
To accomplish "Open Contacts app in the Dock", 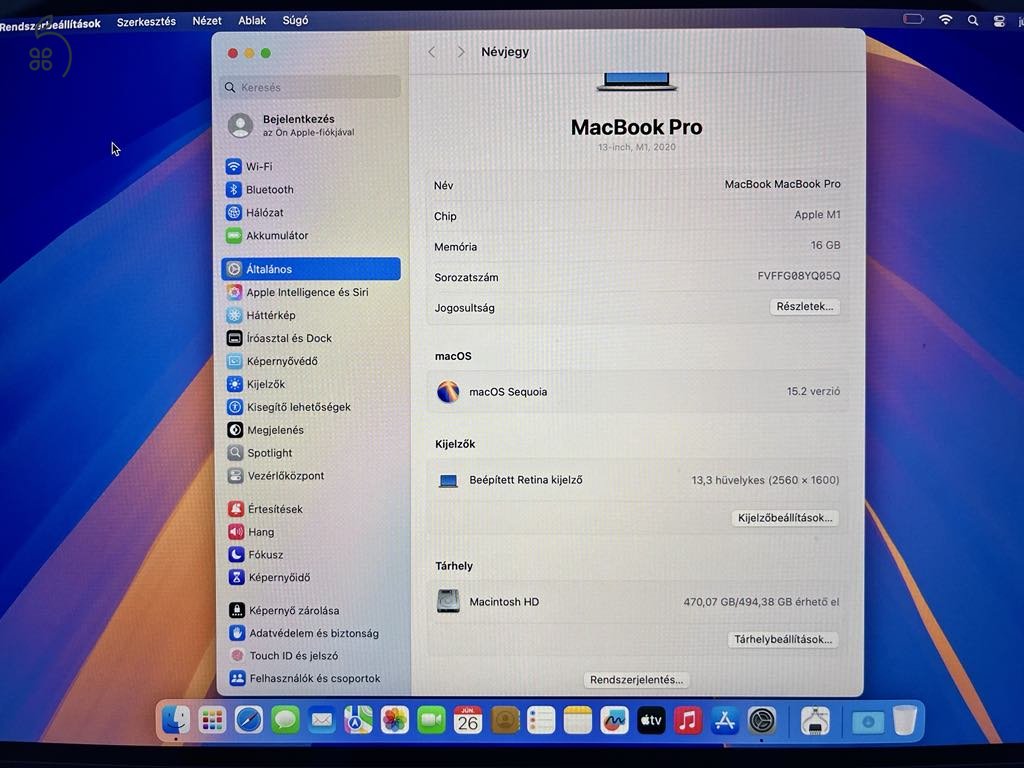I will tap(504, 720).
